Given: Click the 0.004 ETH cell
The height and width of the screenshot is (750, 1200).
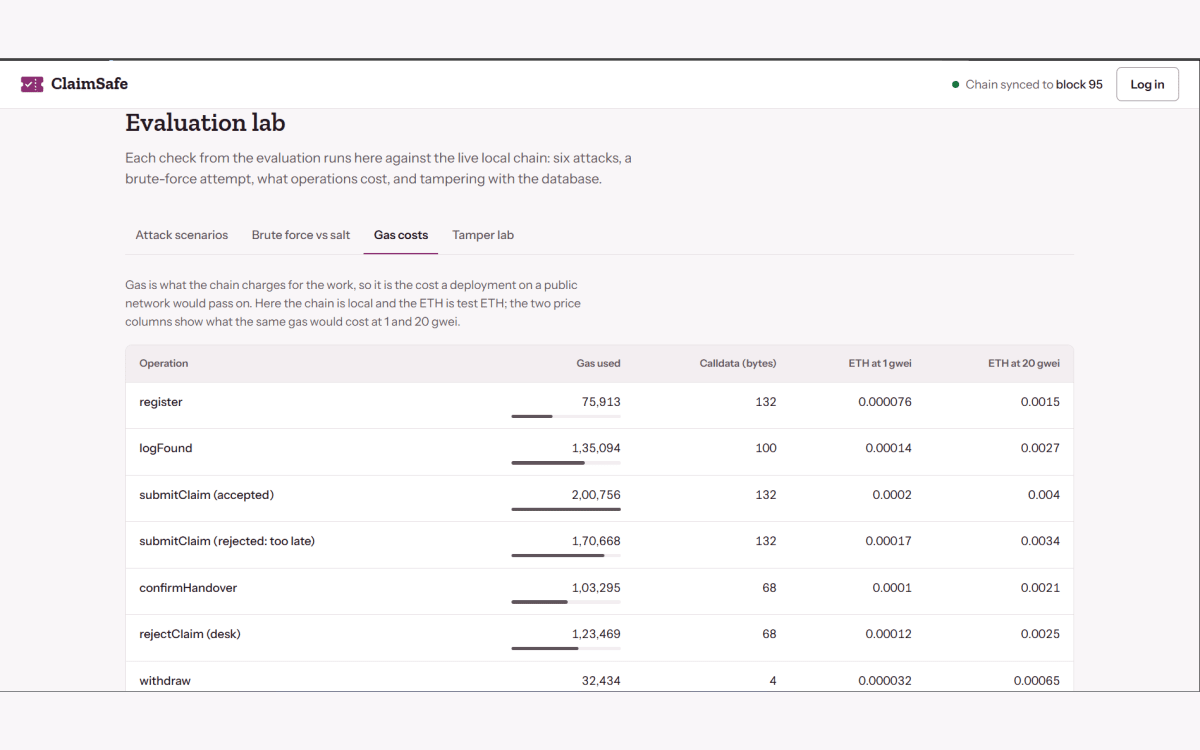Looking at the screenshot, I should (1044, 495).
